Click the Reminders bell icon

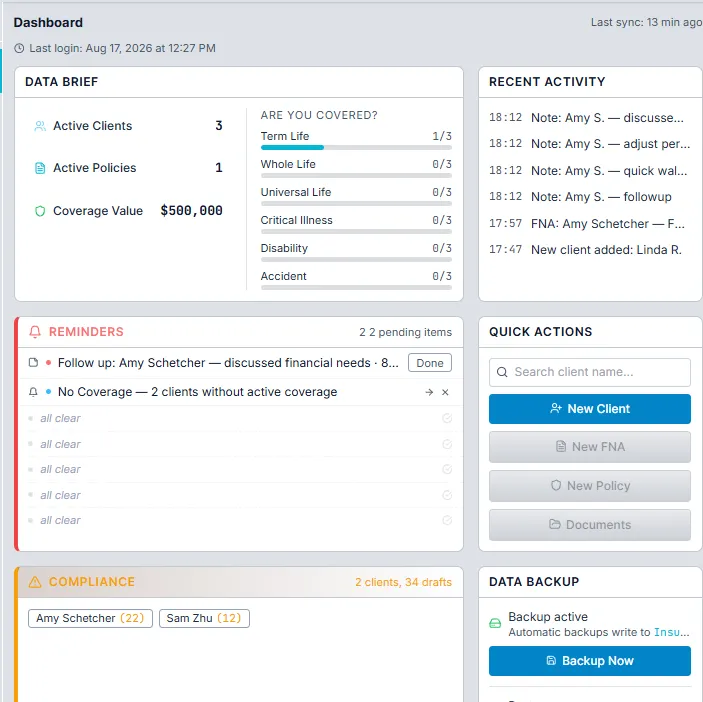pyautogui.click(x=35, y=332)
